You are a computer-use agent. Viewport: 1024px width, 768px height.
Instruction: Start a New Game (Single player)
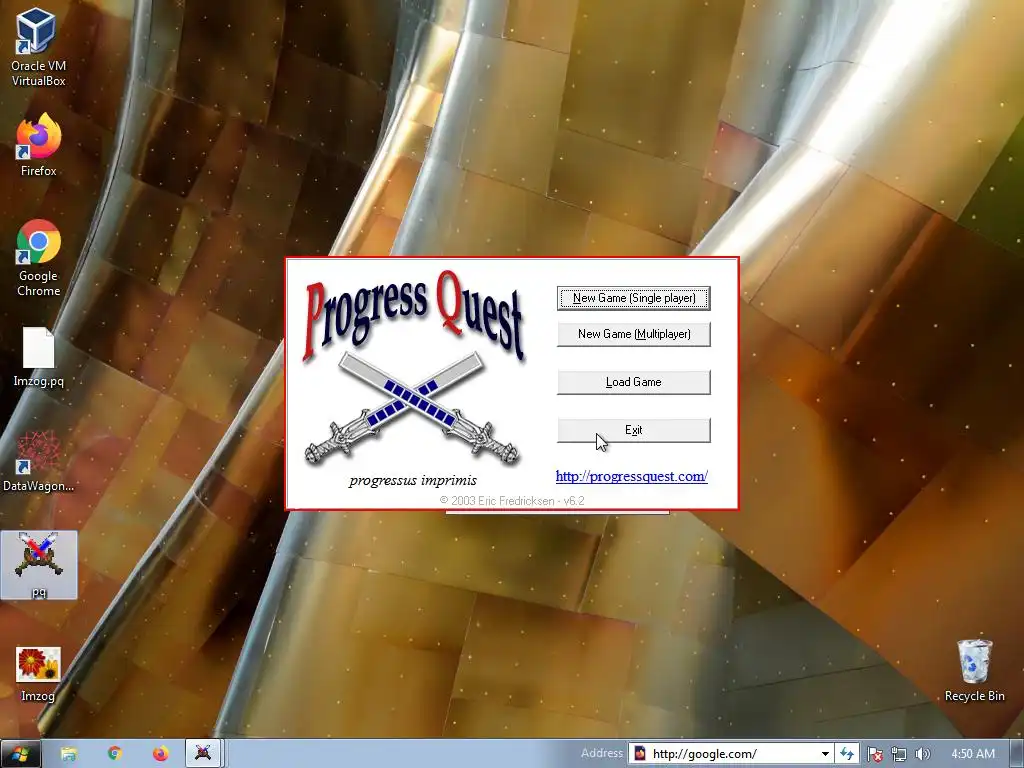pyautogui.click(x=633, y=298)
